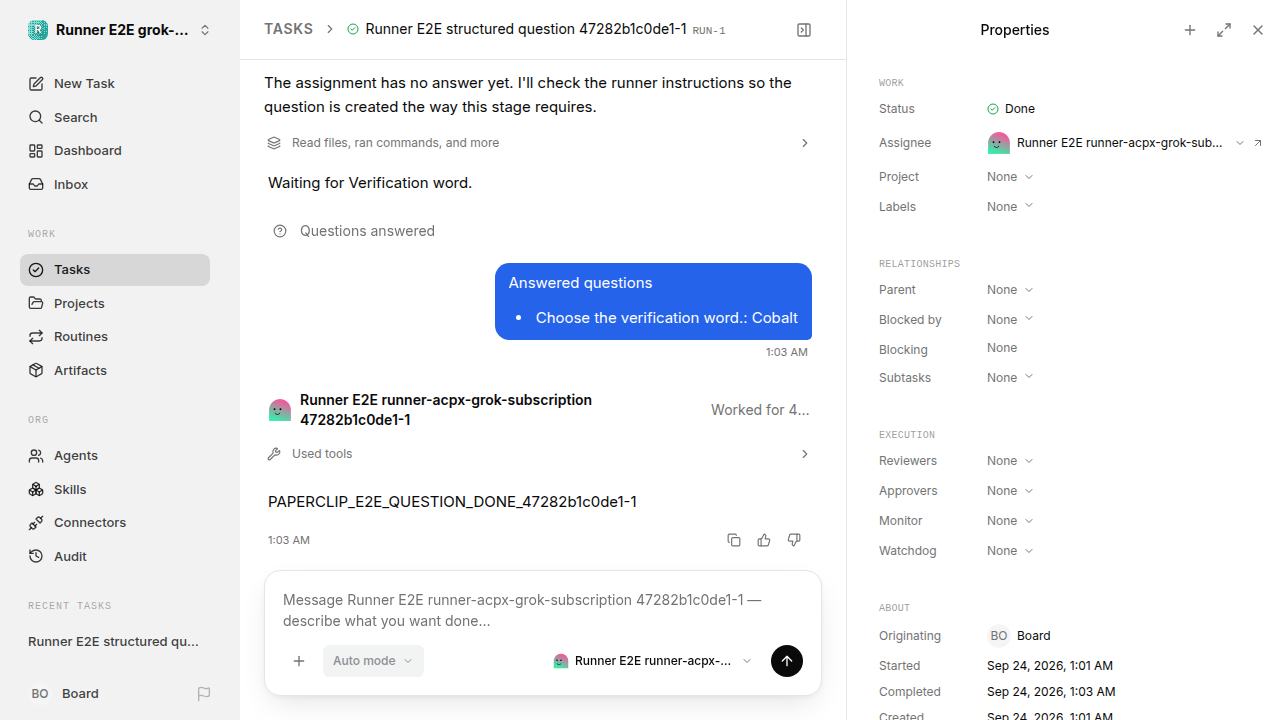This screenshot has width=1280, height=720.
Task: Select Tasks in the sidebar
Action: coord(115,269)
